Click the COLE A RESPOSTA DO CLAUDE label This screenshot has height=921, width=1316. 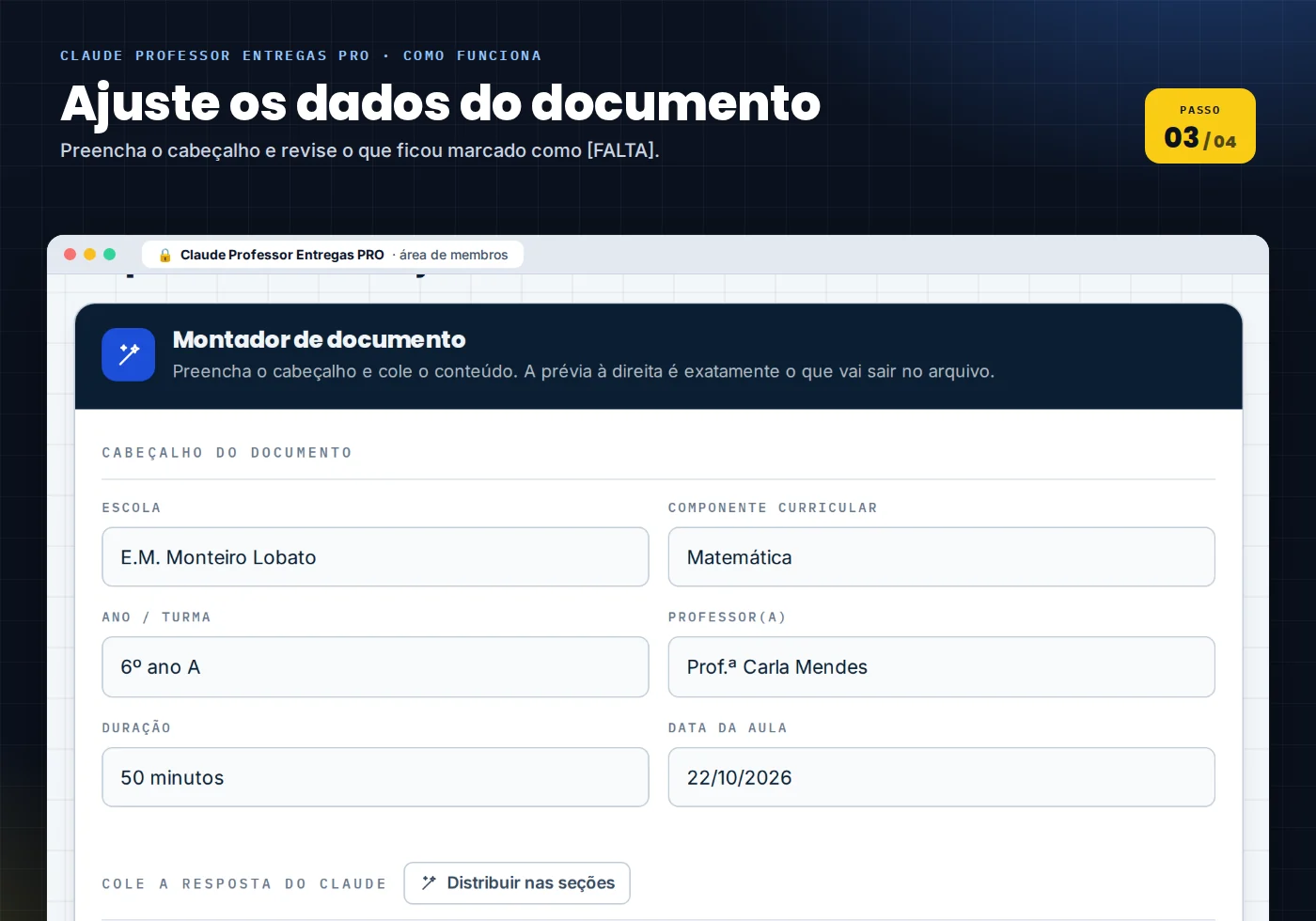(x=244, y=884)
